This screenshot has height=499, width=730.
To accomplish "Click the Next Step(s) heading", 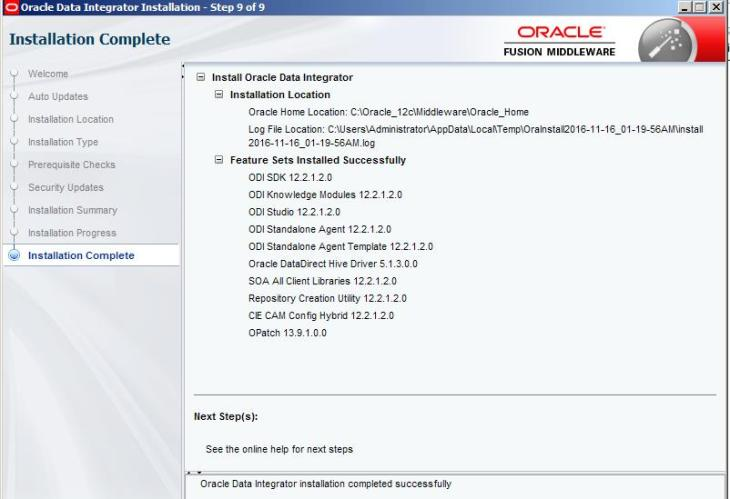I will (x=226, y=417).
